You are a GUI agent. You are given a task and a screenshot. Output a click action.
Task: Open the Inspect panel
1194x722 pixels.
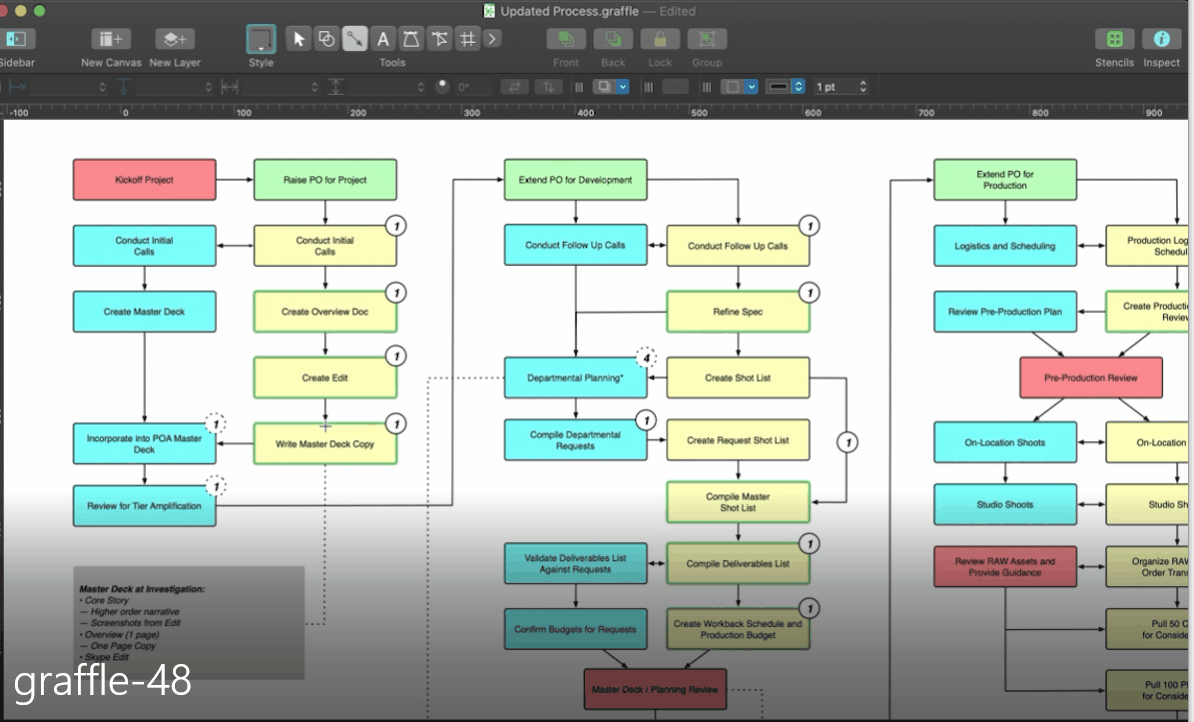point(1161,39)
